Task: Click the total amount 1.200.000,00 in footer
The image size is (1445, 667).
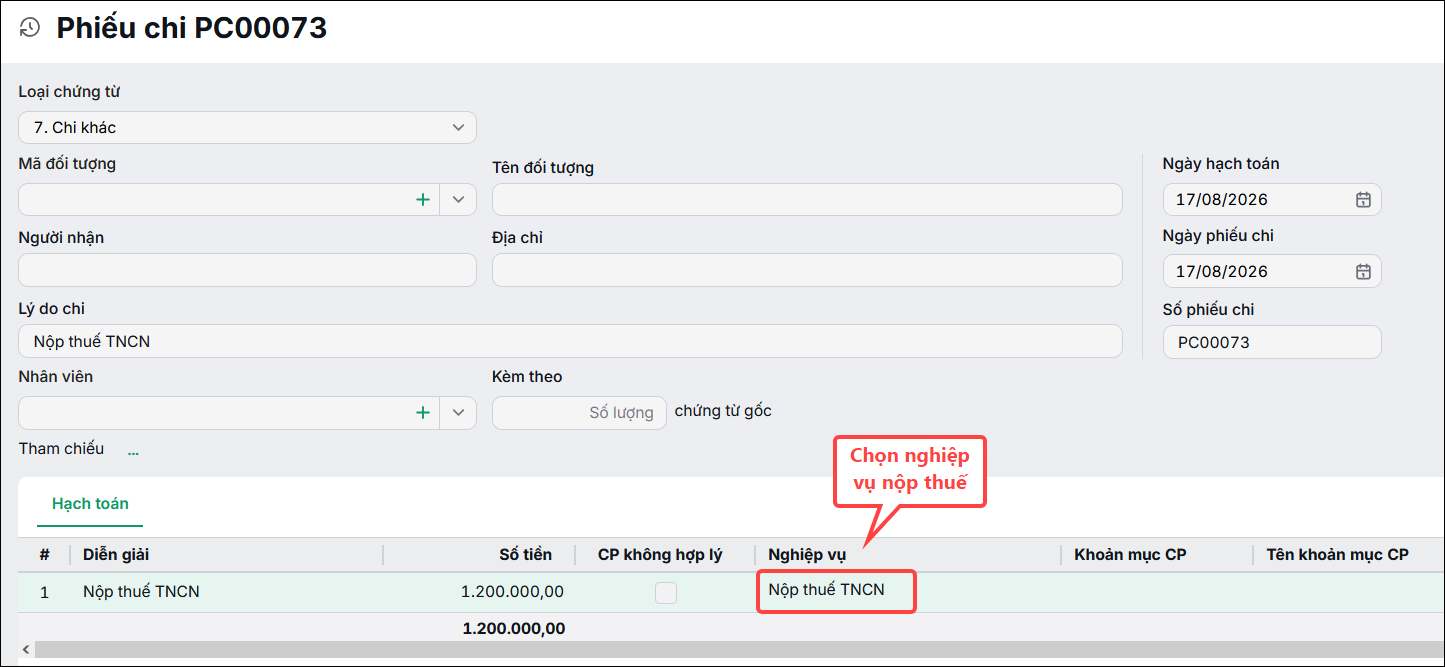Action: click(x=514, y=629)
